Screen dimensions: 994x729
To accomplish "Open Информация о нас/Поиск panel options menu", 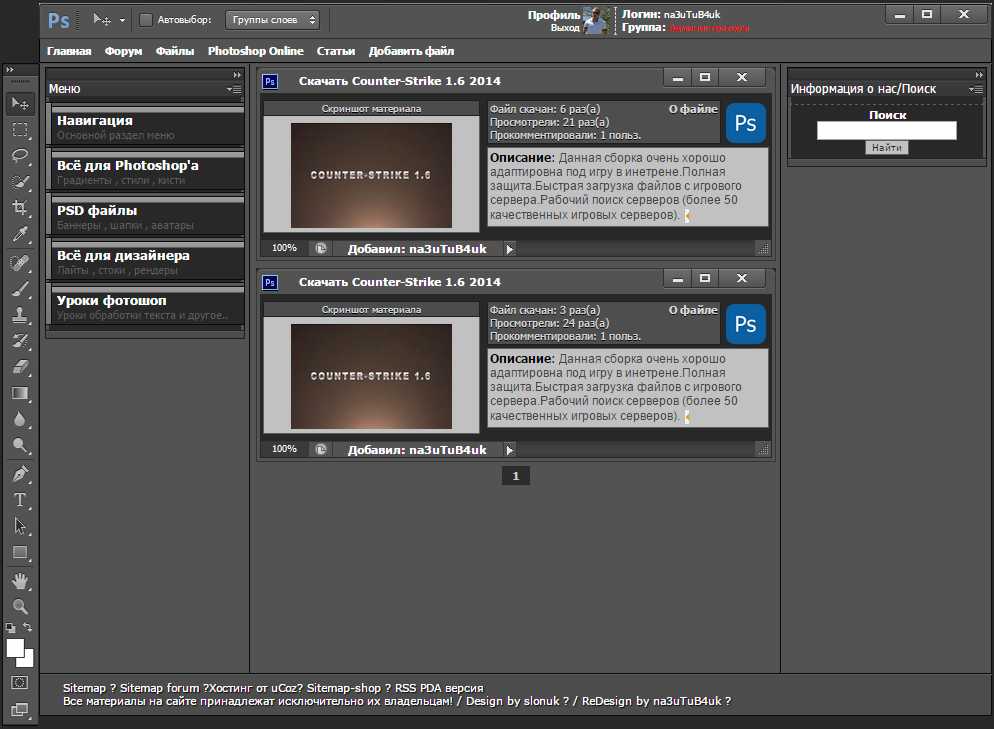I will (976, 89).
